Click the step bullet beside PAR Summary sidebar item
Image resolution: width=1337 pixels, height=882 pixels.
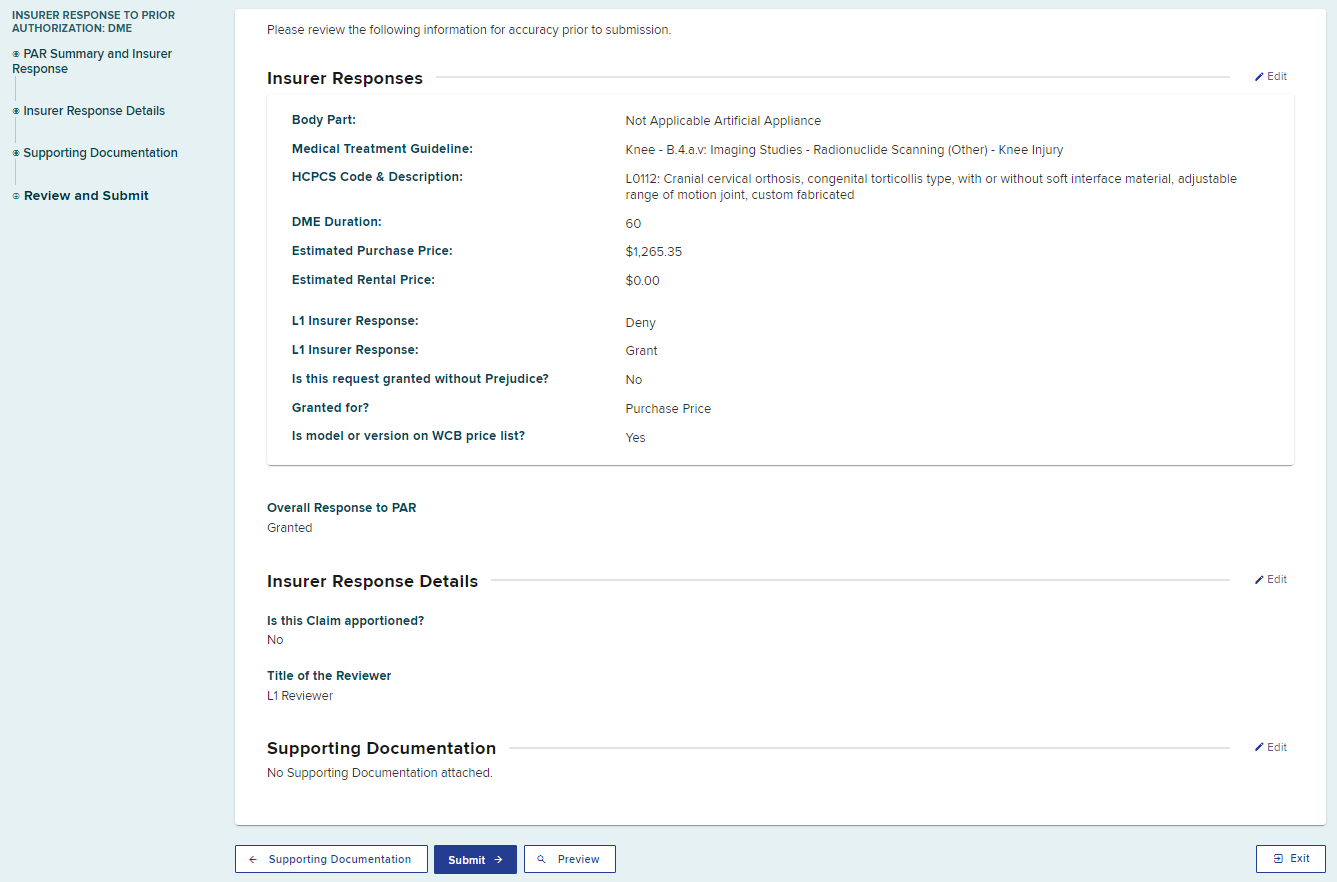click(x=16, y=54)
